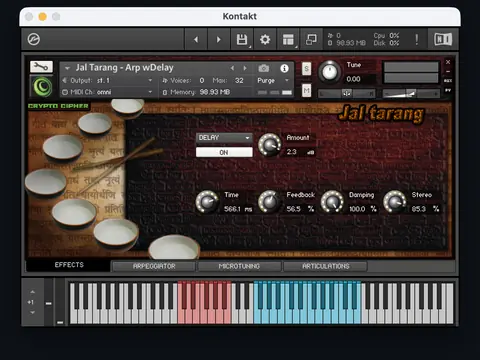
Task: Click the Stereo value 85.3 %
Action: 425,209
